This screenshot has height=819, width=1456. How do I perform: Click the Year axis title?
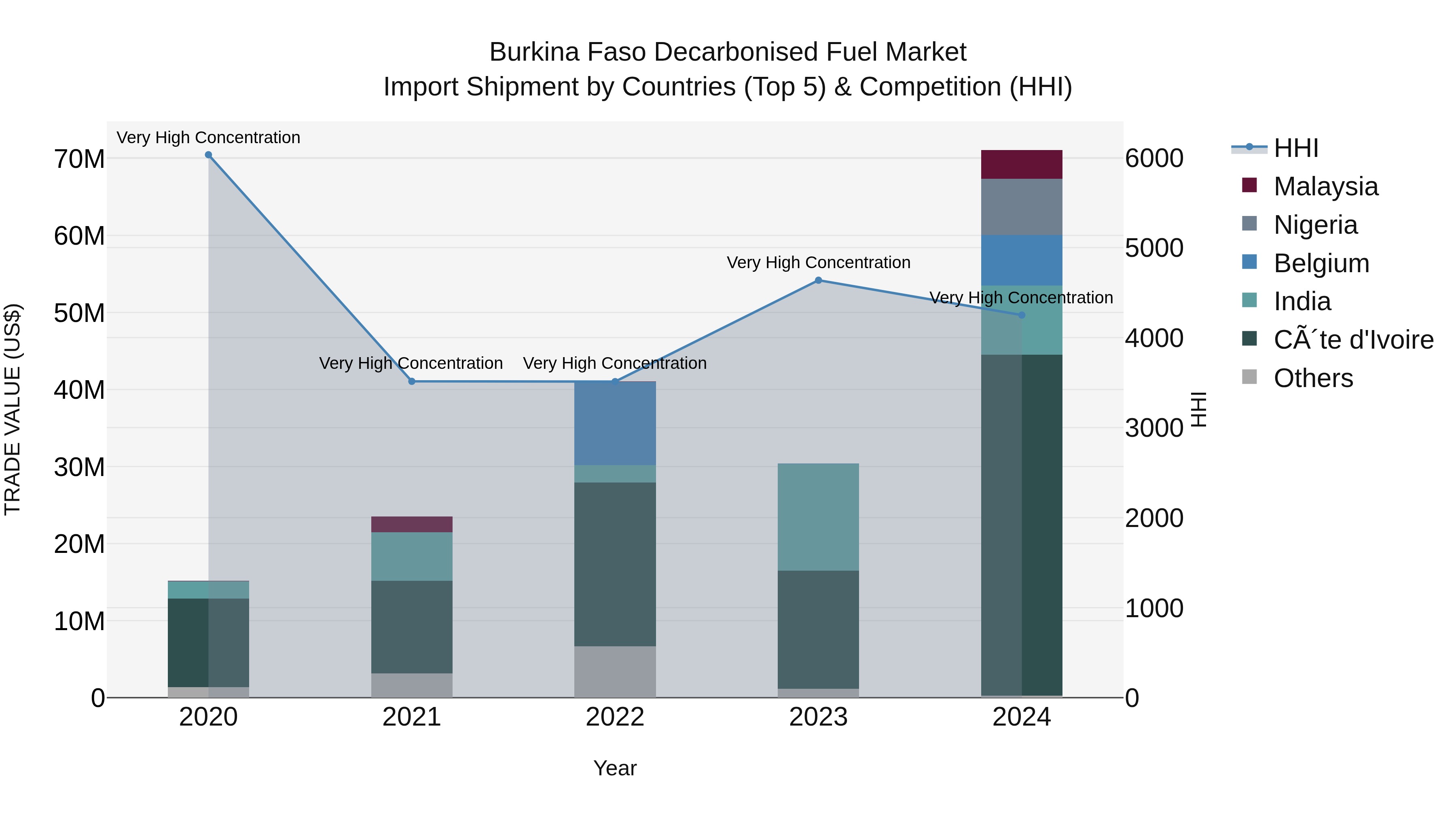point(615,768)
